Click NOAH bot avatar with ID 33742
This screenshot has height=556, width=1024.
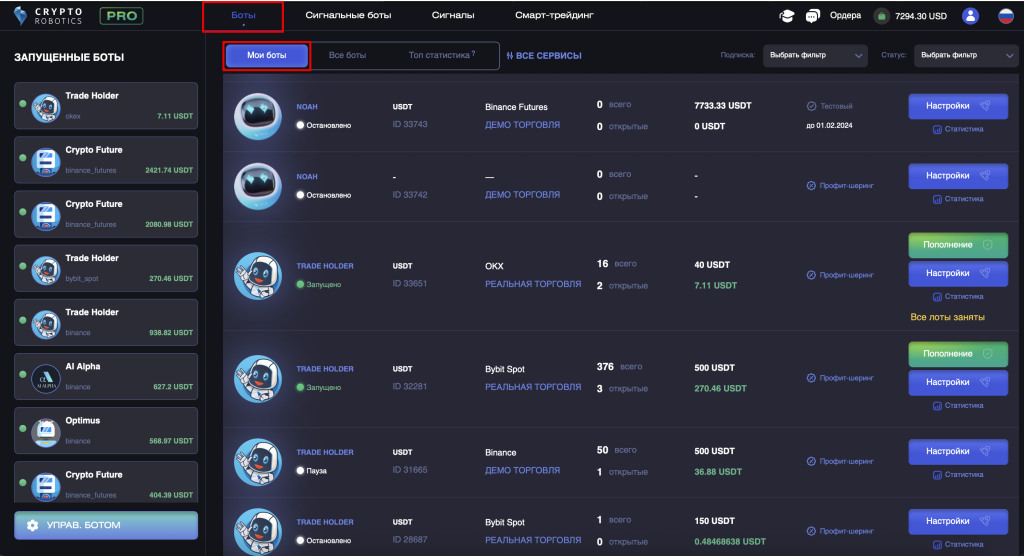(258, 186)
